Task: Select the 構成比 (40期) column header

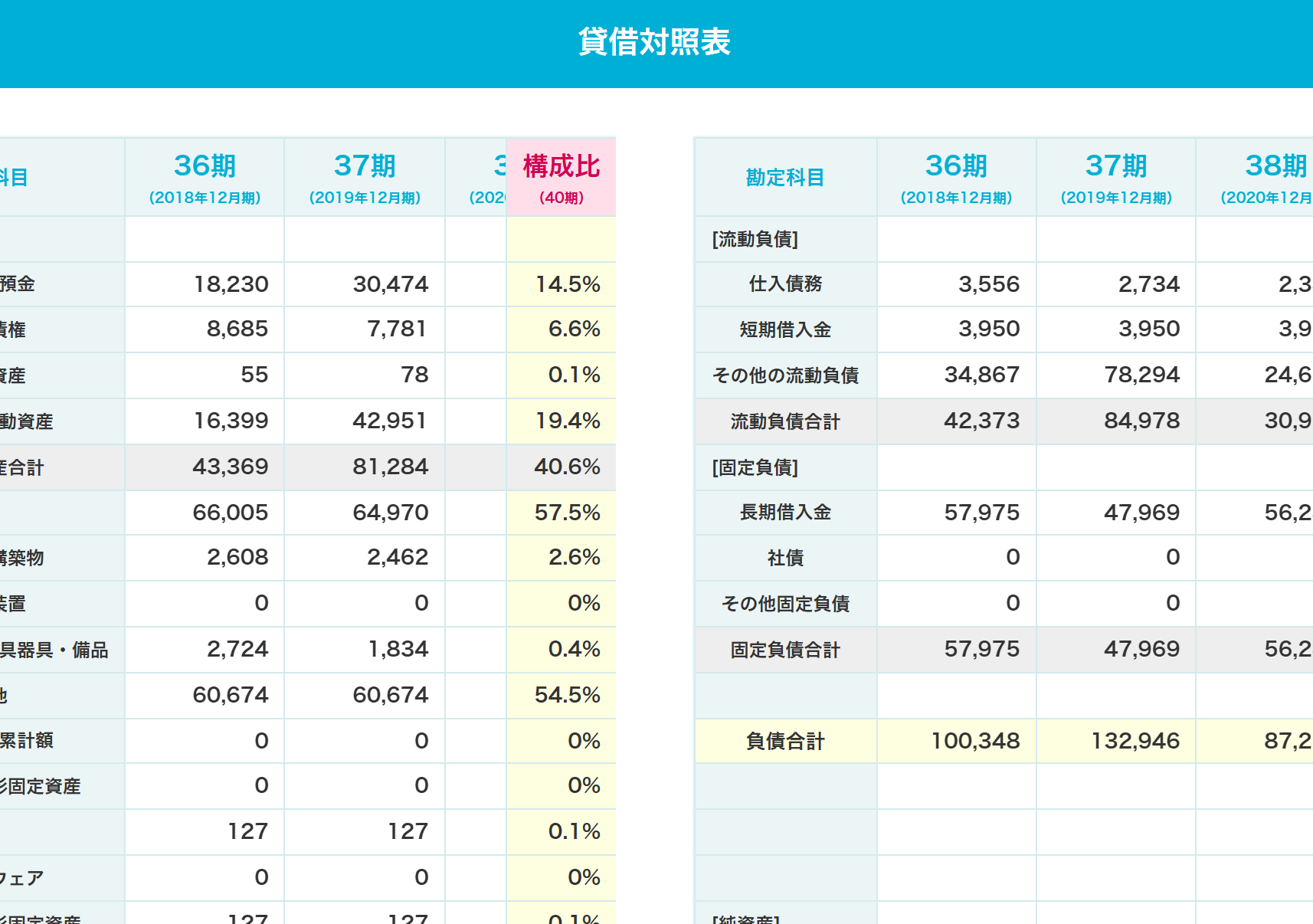Action: 560,176
